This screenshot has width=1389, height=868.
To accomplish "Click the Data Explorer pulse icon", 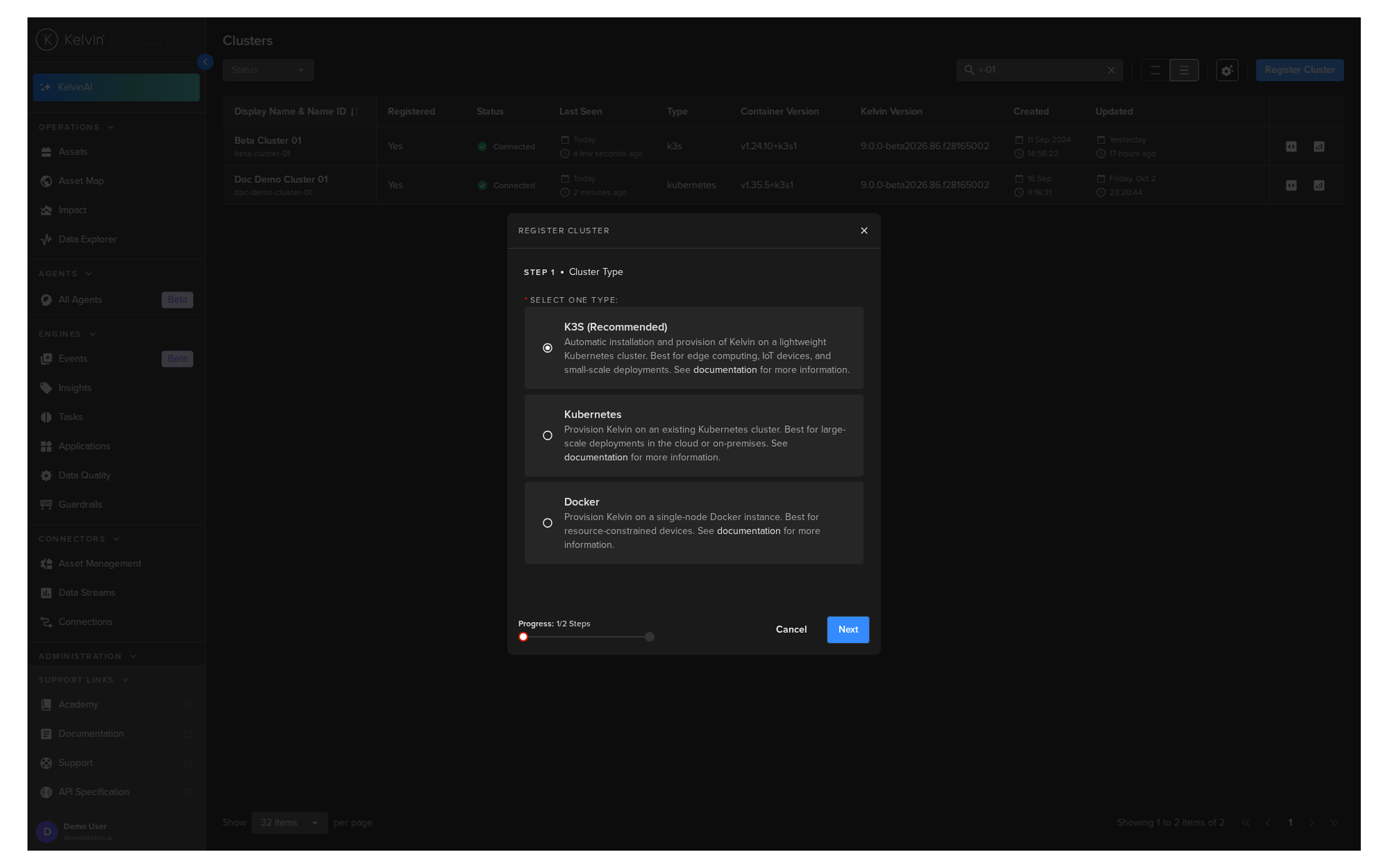I will pyautogui.click(x=46, y=239).
